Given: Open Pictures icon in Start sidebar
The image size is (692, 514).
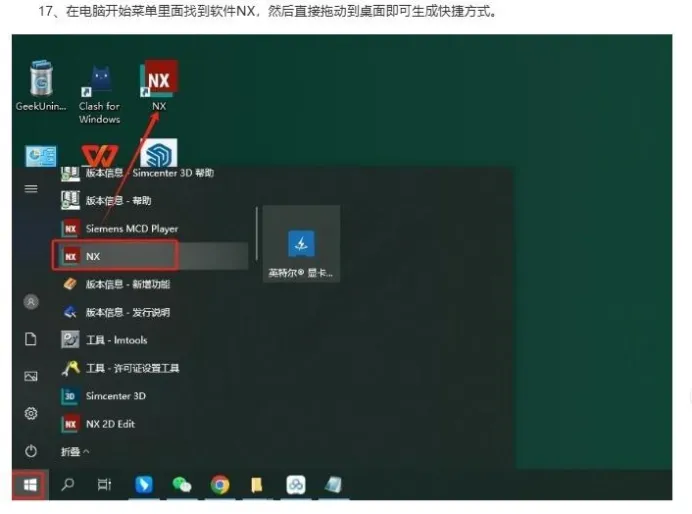Looking at the screenshot, I should coord(31,376).
